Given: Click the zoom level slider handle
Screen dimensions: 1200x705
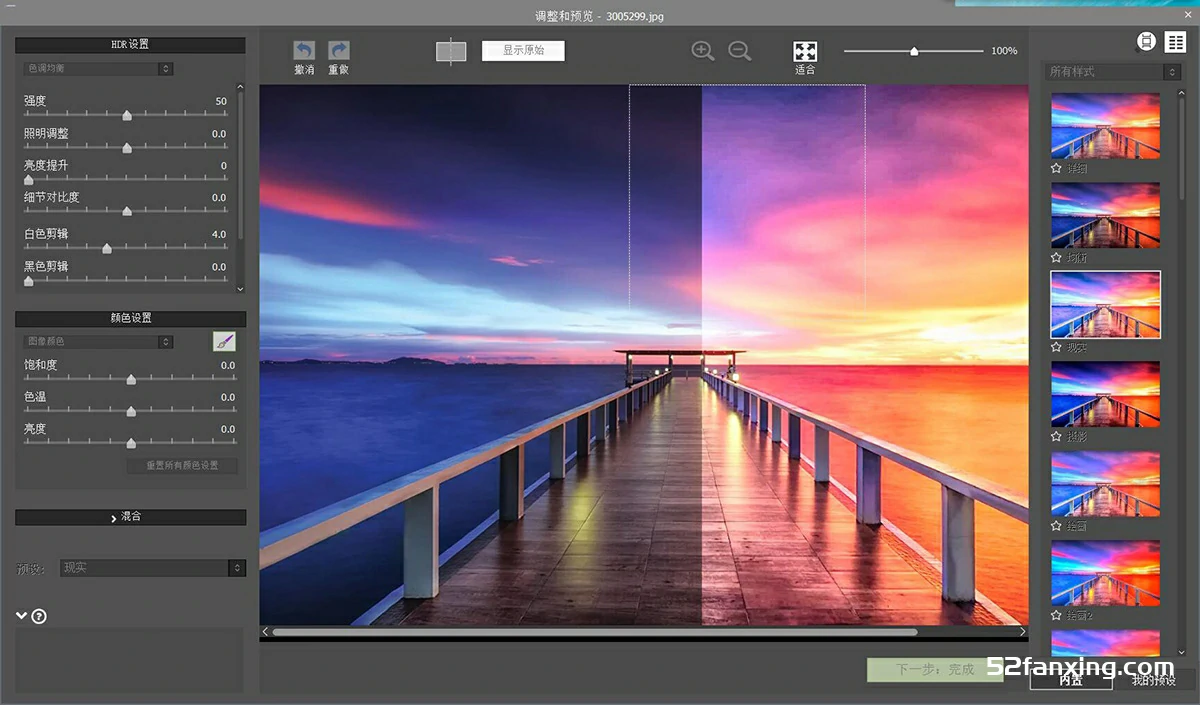Looking at the screenshot, I should coord(914,51).
